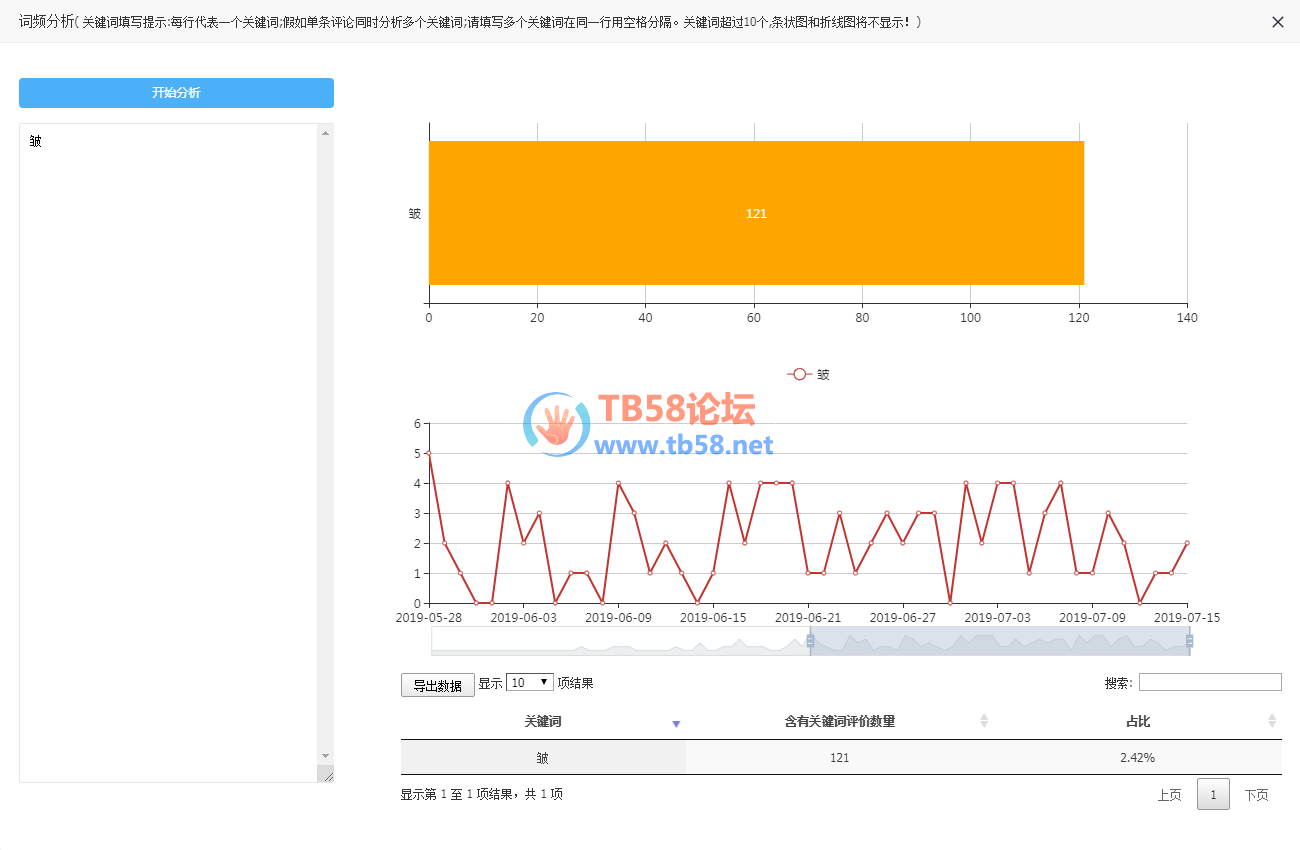Select page 1 in pagination
The width and height of the screenshot is (1300, 850).
(1213, 795)
